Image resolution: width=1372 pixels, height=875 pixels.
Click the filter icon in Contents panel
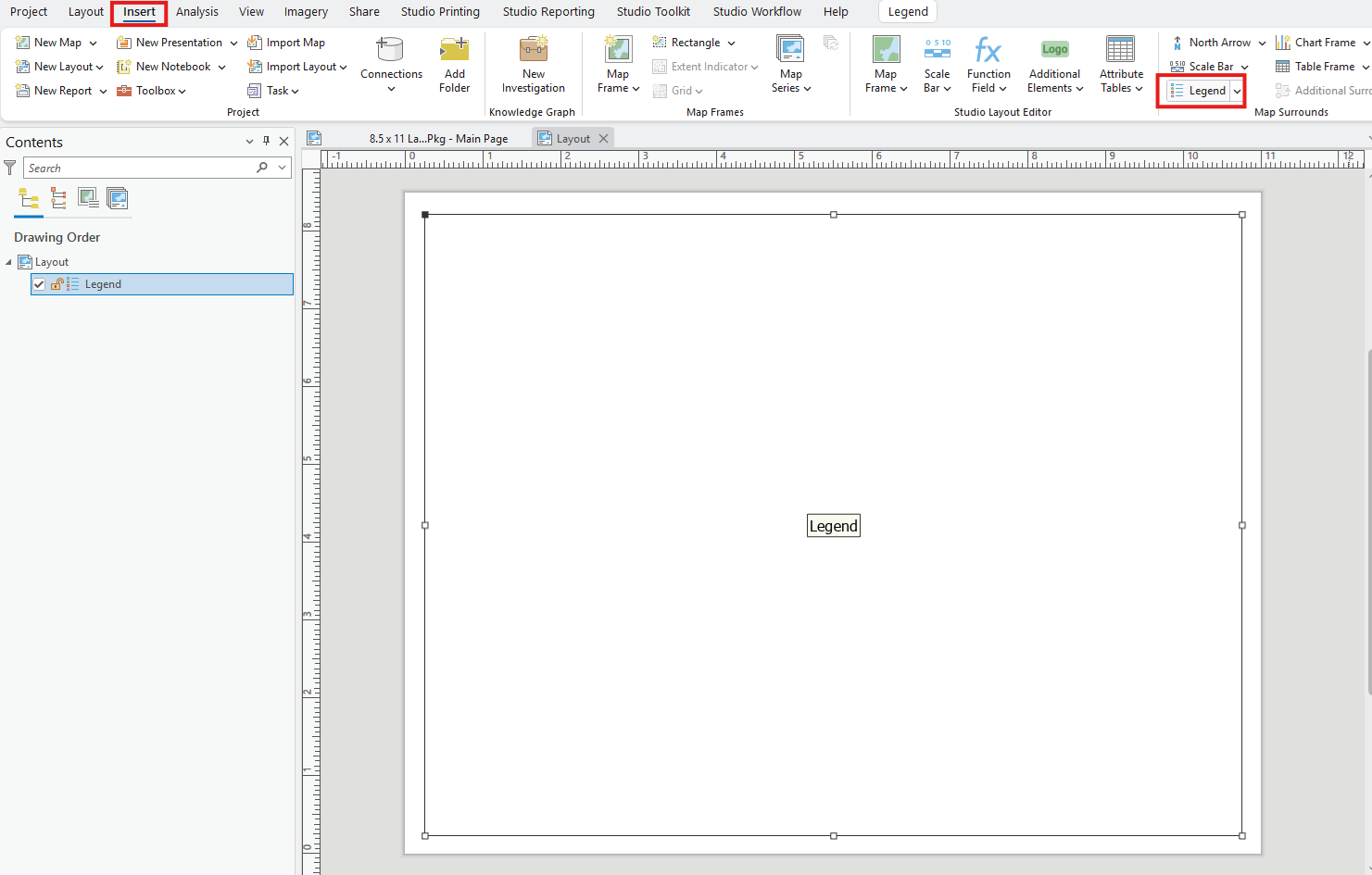coord(9,168)
